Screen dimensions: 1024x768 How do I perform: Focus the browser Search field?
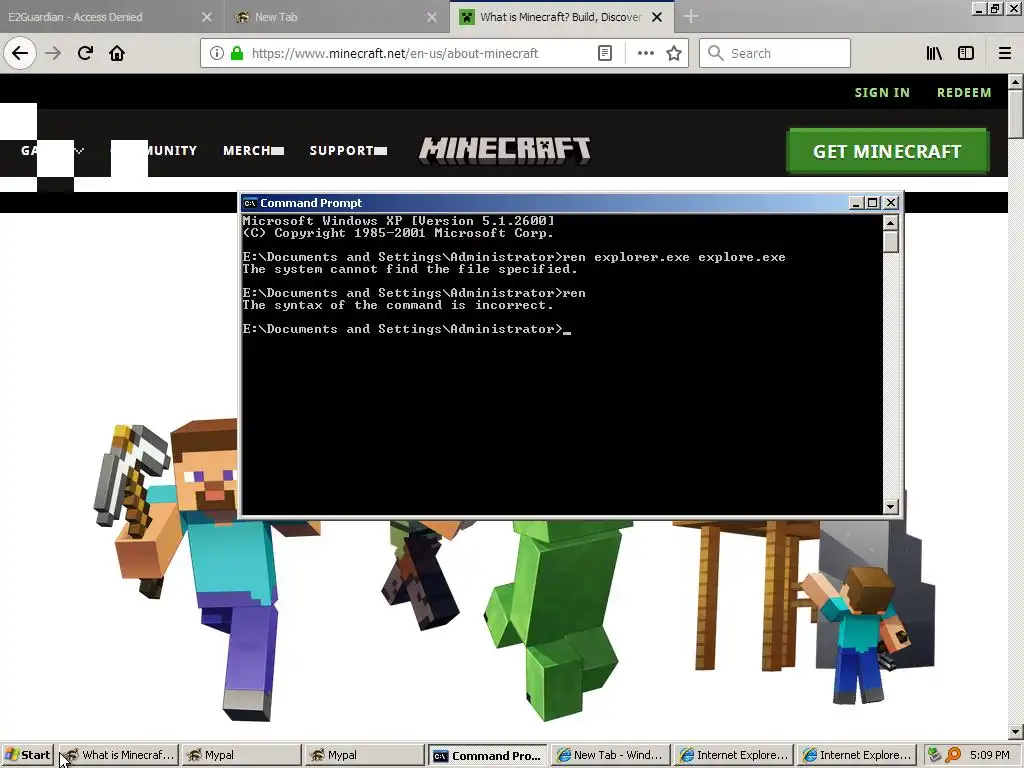pyautogui.click(x=775, y=53)
